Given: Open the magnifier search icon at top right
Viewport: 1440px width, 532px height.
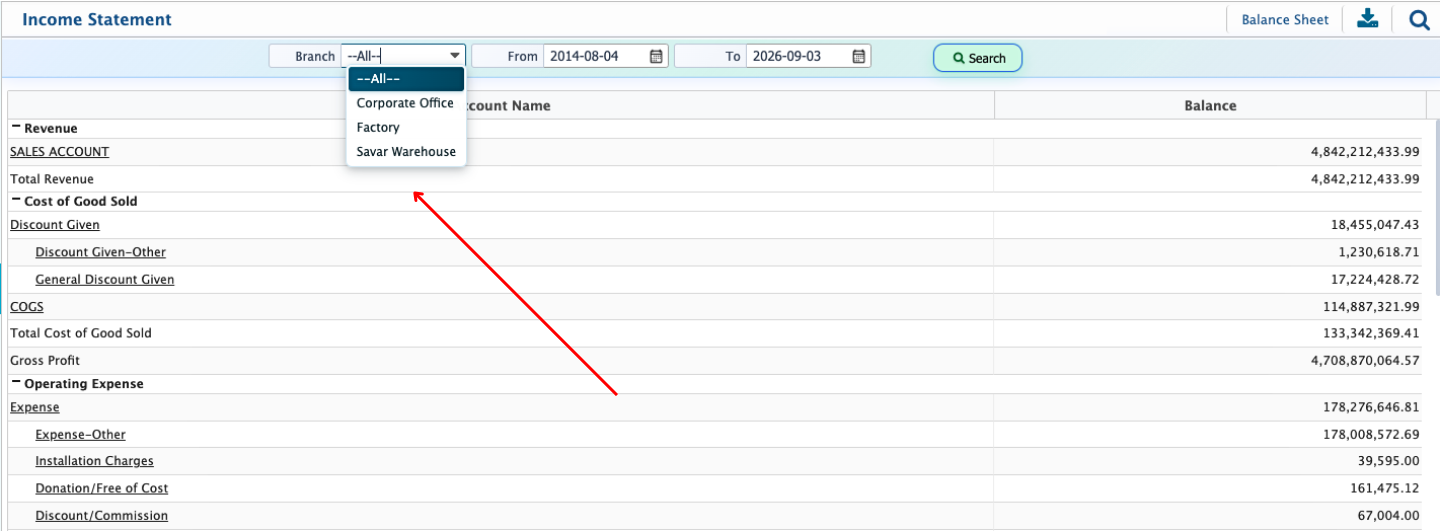Looking at the screenshot, I should coord(1419,19).
